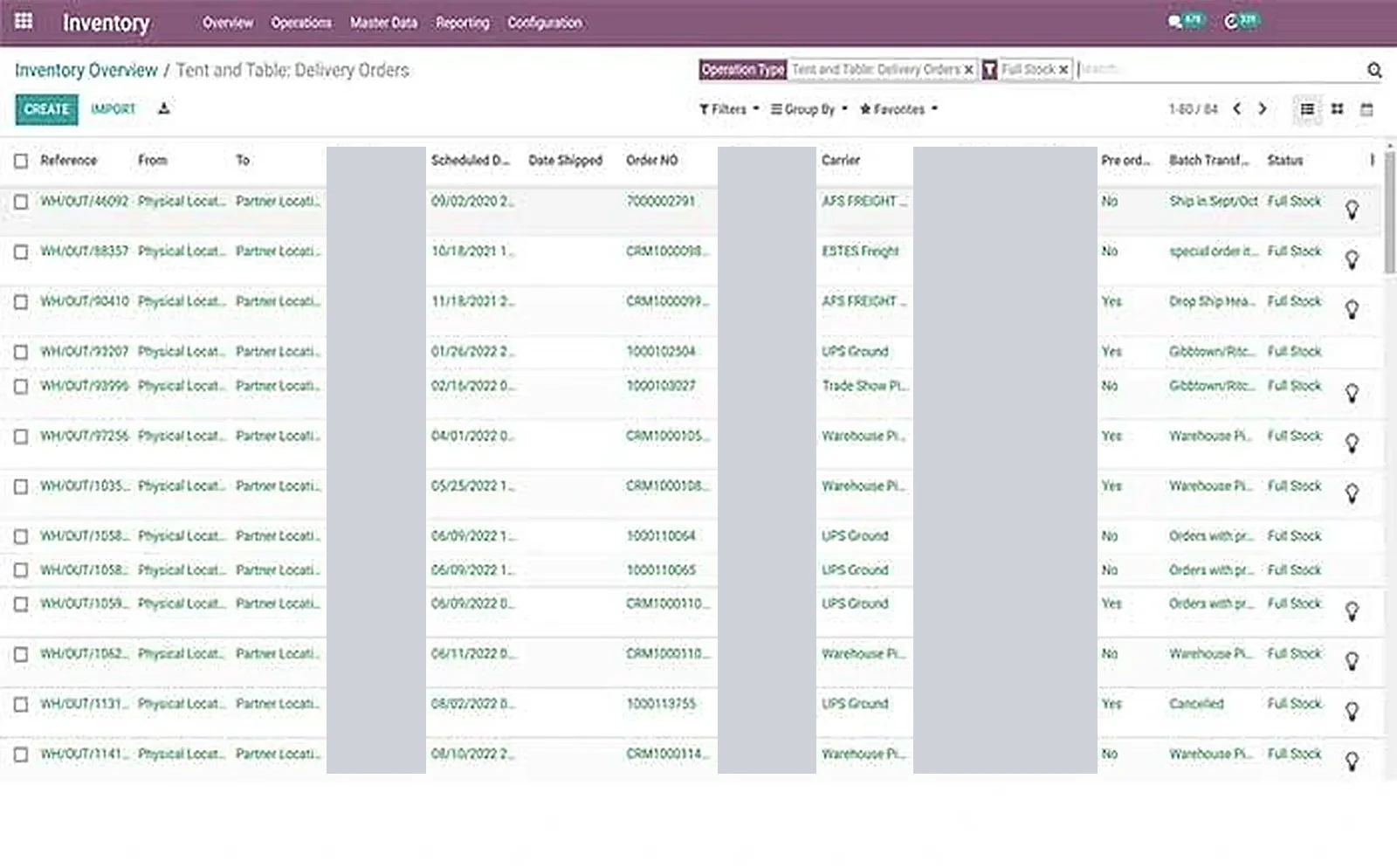The image size is (1397, 868).
Task: Open the activities clock icon in header
Action: [1231, 22]
